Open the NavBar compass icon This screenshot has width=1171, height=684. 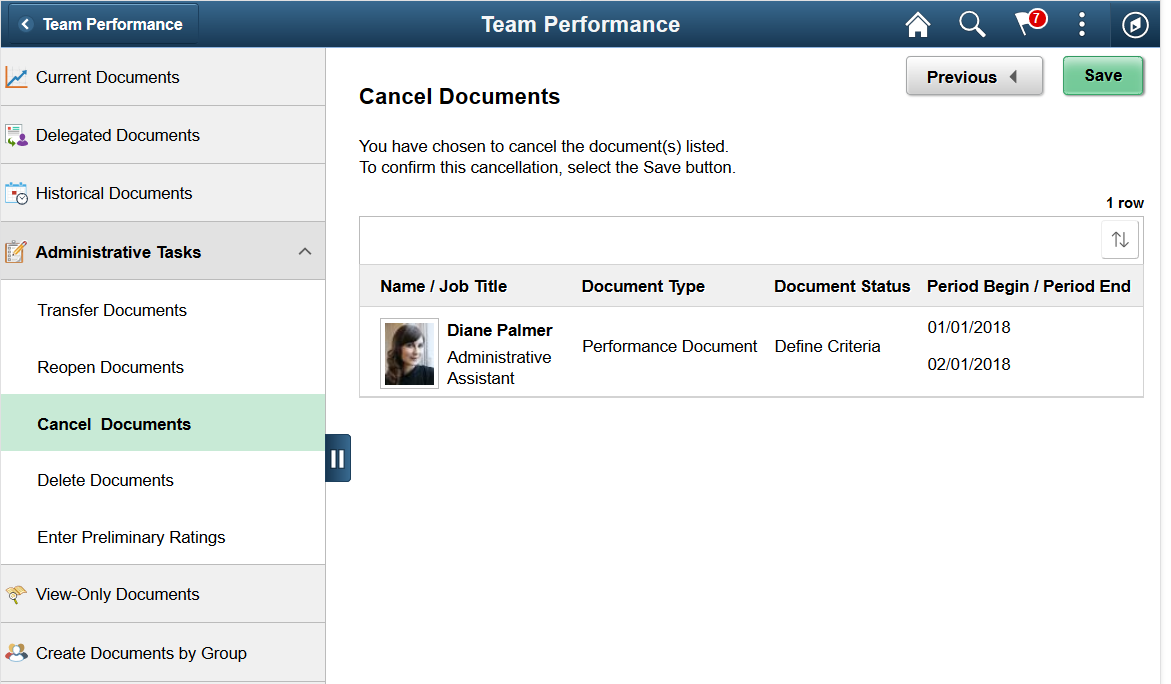(x=1134, y=25)
